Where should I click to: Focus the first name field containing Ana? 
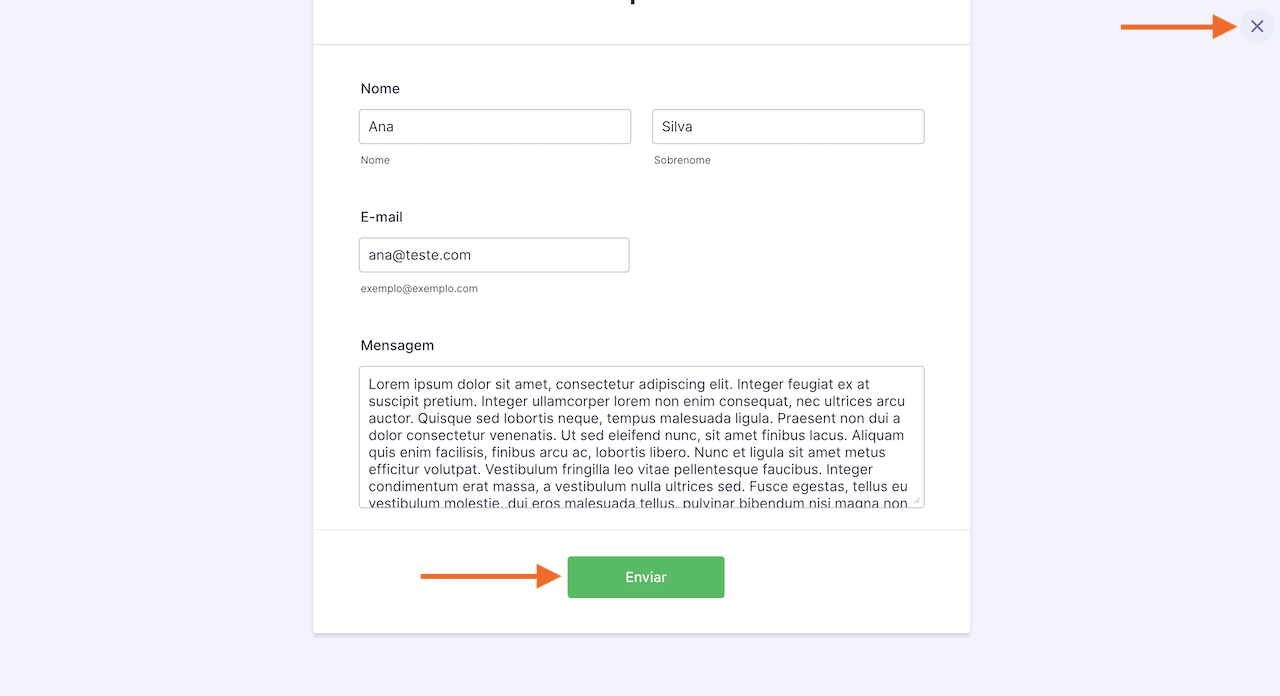[494, 127]
